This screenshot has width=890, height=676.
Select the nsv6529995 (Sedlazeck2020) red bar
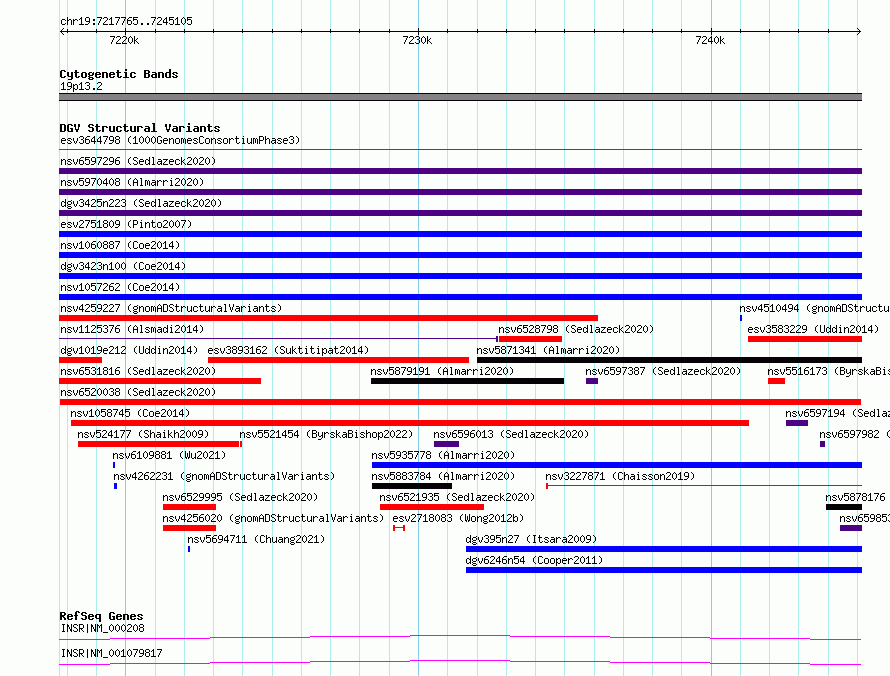(x=190, y=507)
